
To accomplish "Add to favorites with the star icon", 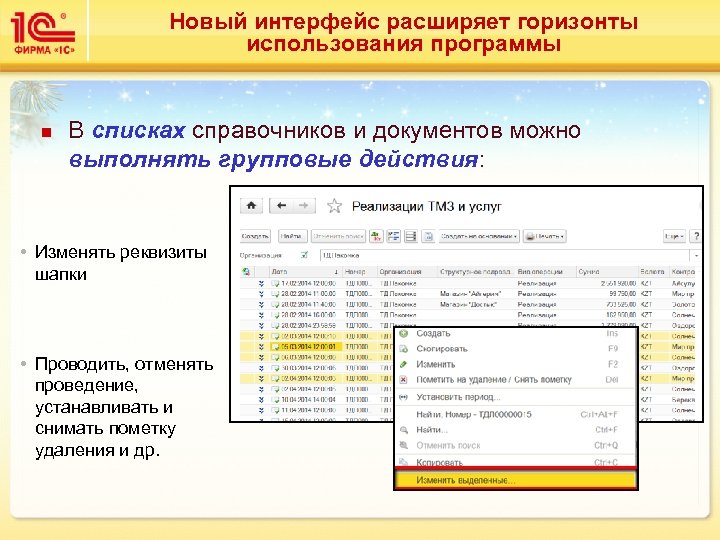I will (334, 206).
